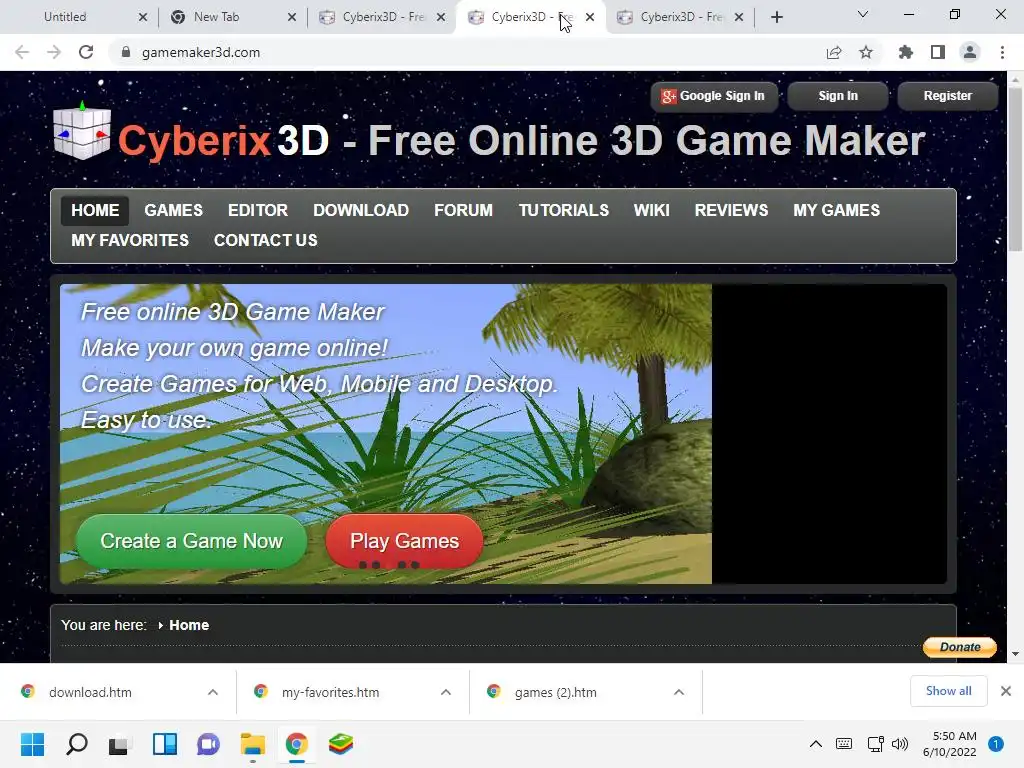This screenshot has width=1024, height=768.
Task: Show hidden system tray icons
Action: (x=816, y=744)
